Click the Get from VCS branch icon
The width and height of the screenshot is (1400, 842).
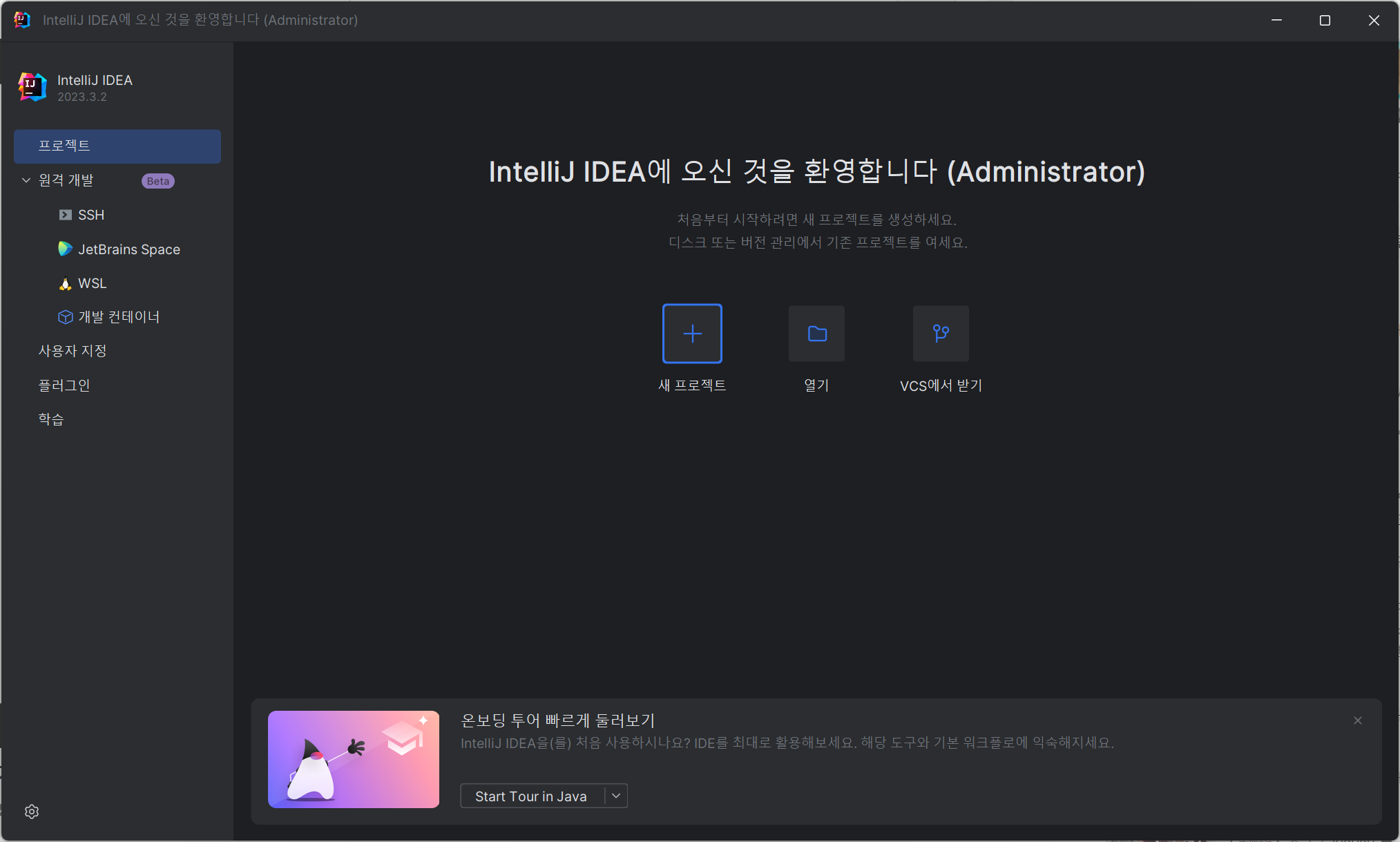pyautogui.click(x=941, y=334)
